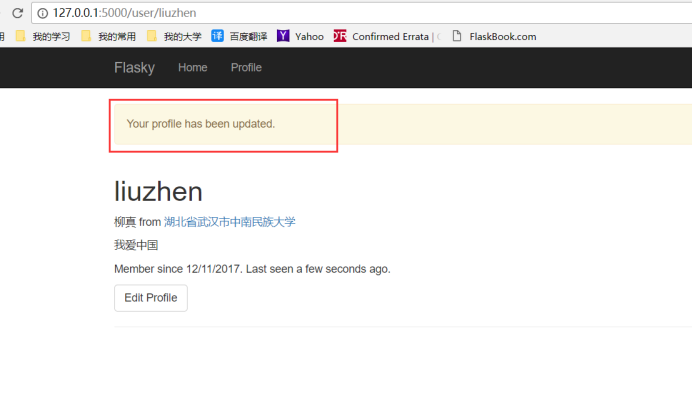Open the 百度翻译 bookmark
Screen dimensions: 692x396
coord(240,36)
